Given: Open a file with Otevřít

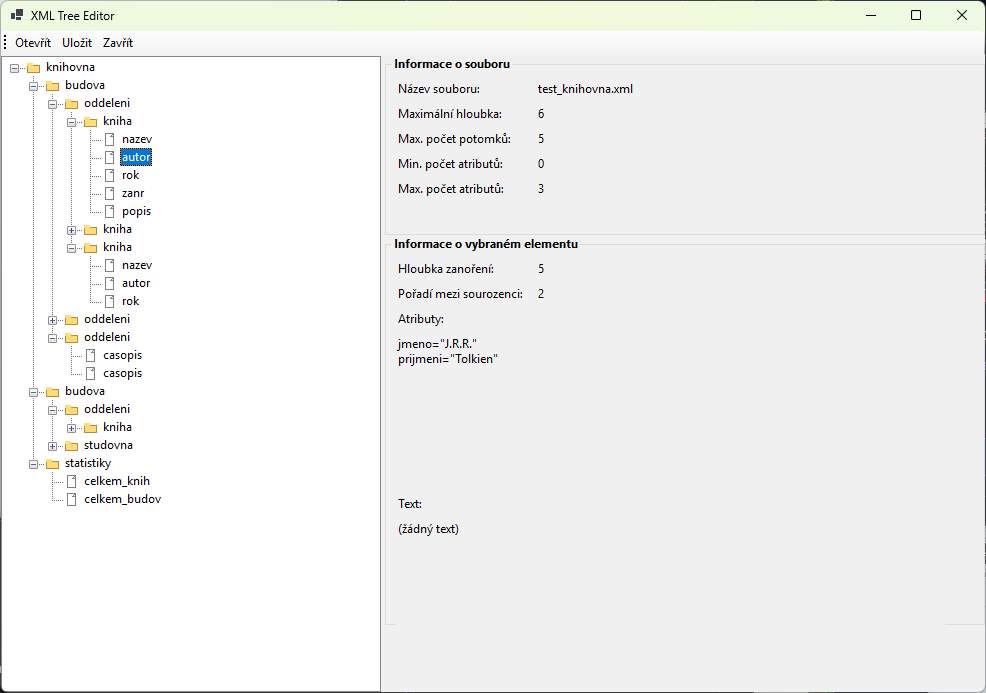Looking at the screenshot, I should point(33,43).
